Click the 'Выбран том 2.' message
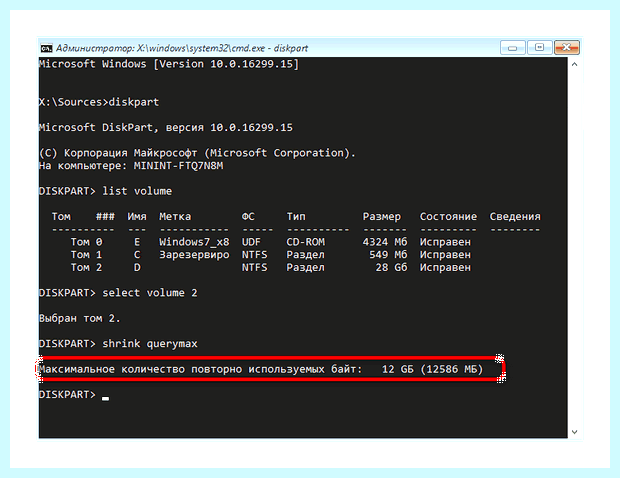 coord(79,319)
